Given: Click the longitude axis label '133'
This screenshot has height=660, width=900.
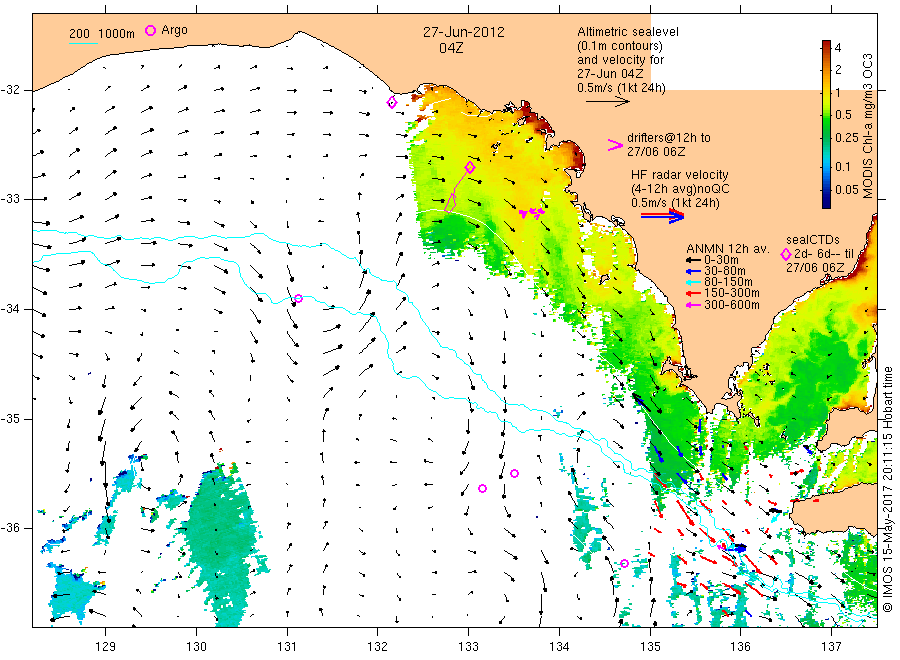Looking at the screenshot, I should coord(468,647).
